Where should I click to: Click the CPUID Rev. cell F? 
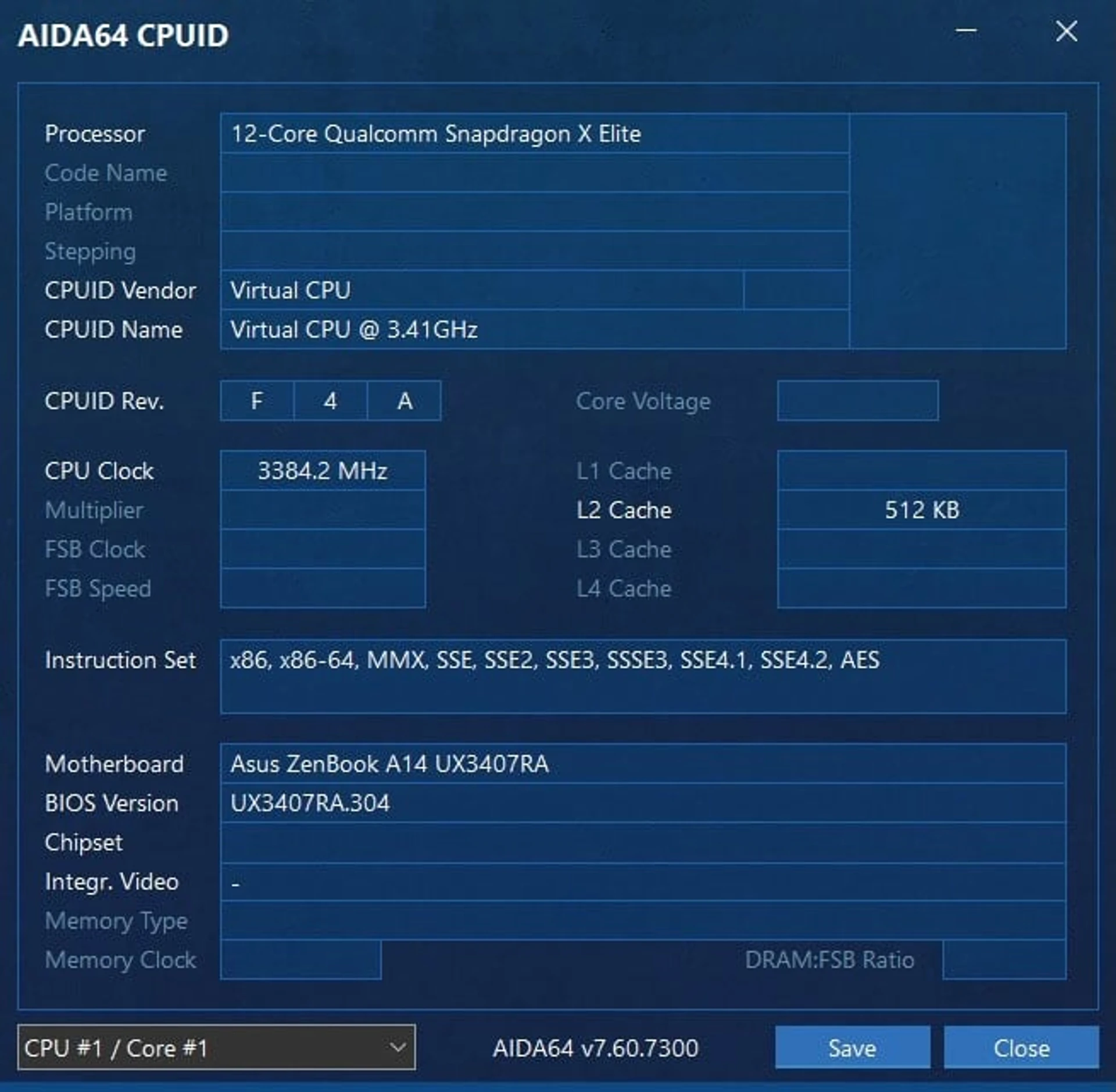(x=257, y=400)
